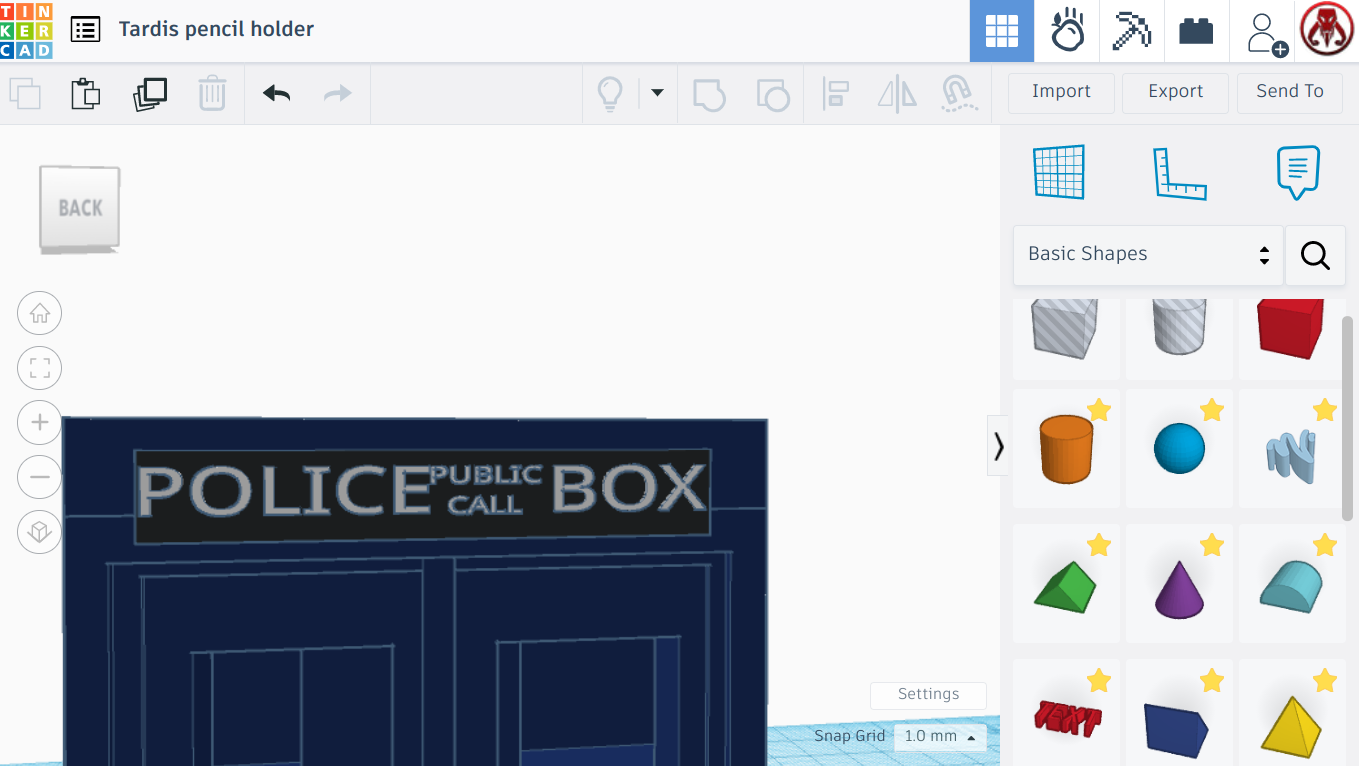Select the teal Round Roof shape

(1292, 584)
